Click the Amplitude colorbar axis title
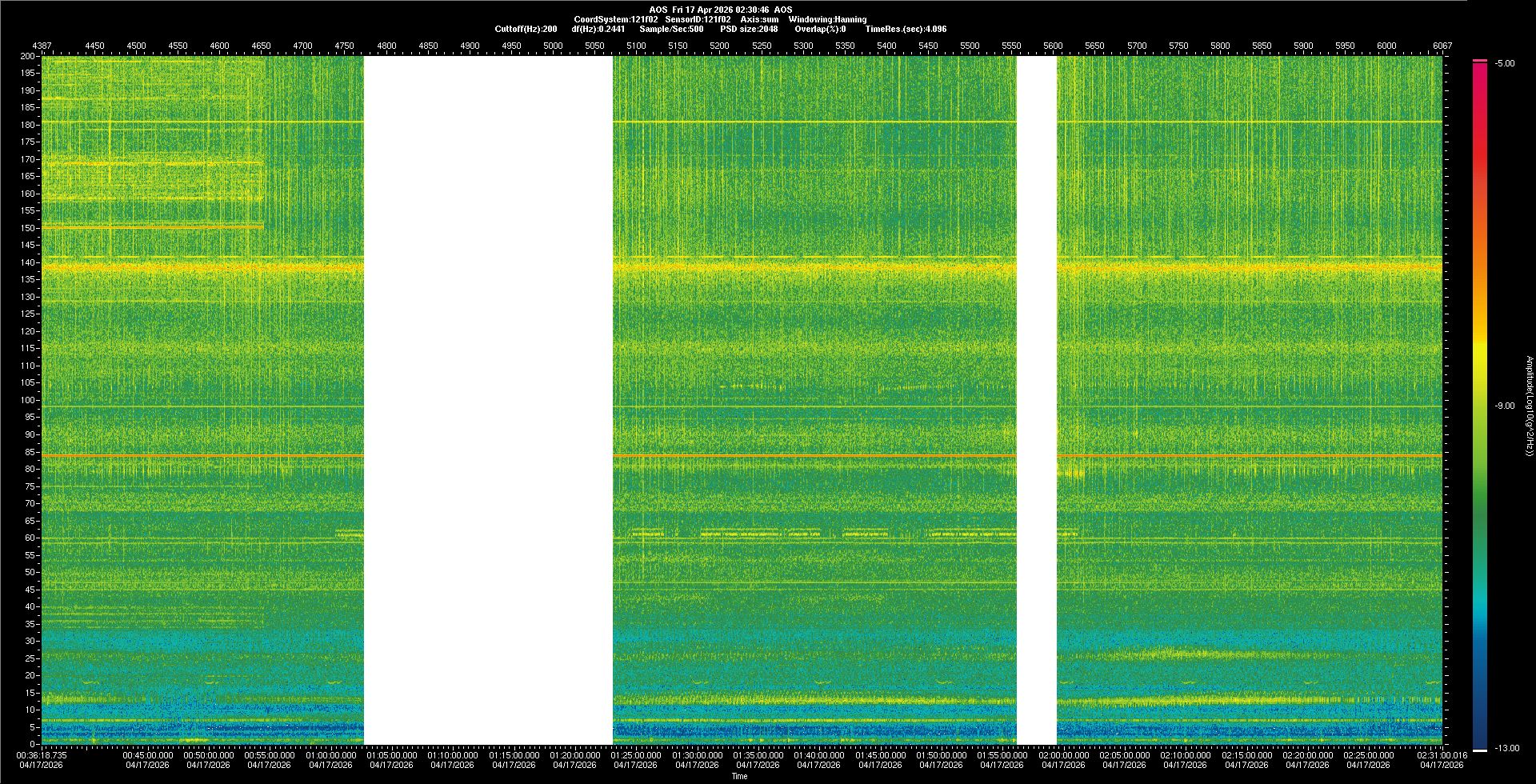1536x784 pixels. pyautogui.click(x=1529, y=406)
